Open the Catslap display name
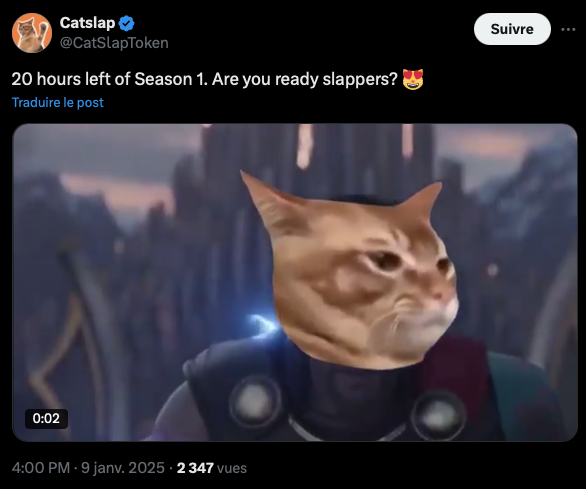586x489 pixels. (87, 23)
